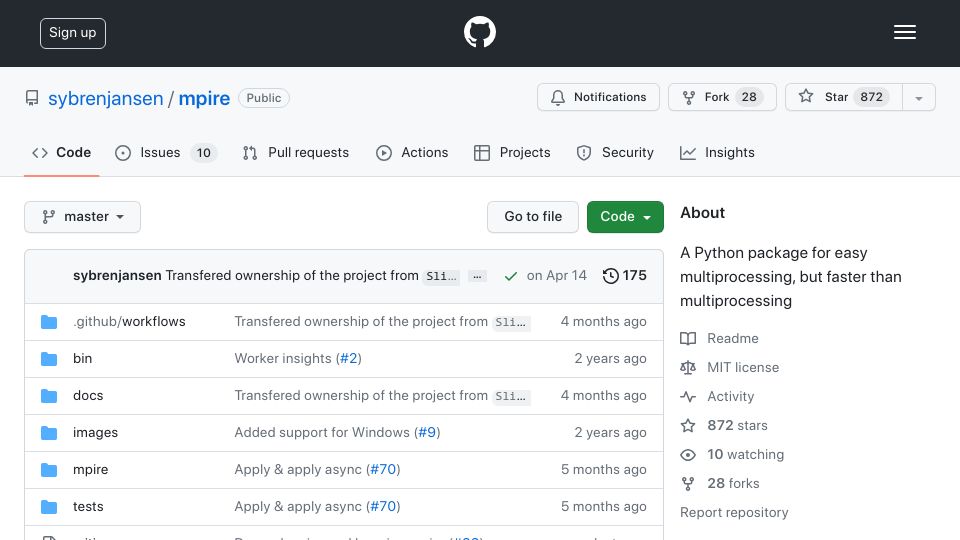Click the Sign up button

[73, 33]
